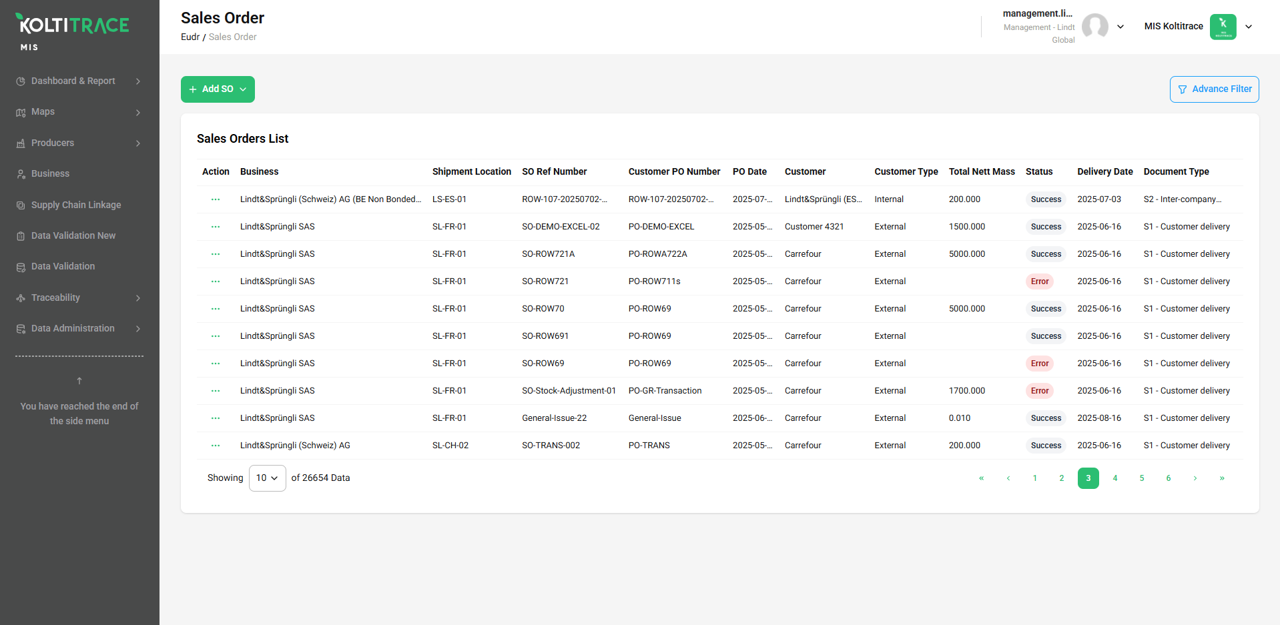Open action menu for SO-DEMO-EXCEL-02 row
Image resolution: width=1280 pixels, height=625 pixels.
(x=215, y=227)
